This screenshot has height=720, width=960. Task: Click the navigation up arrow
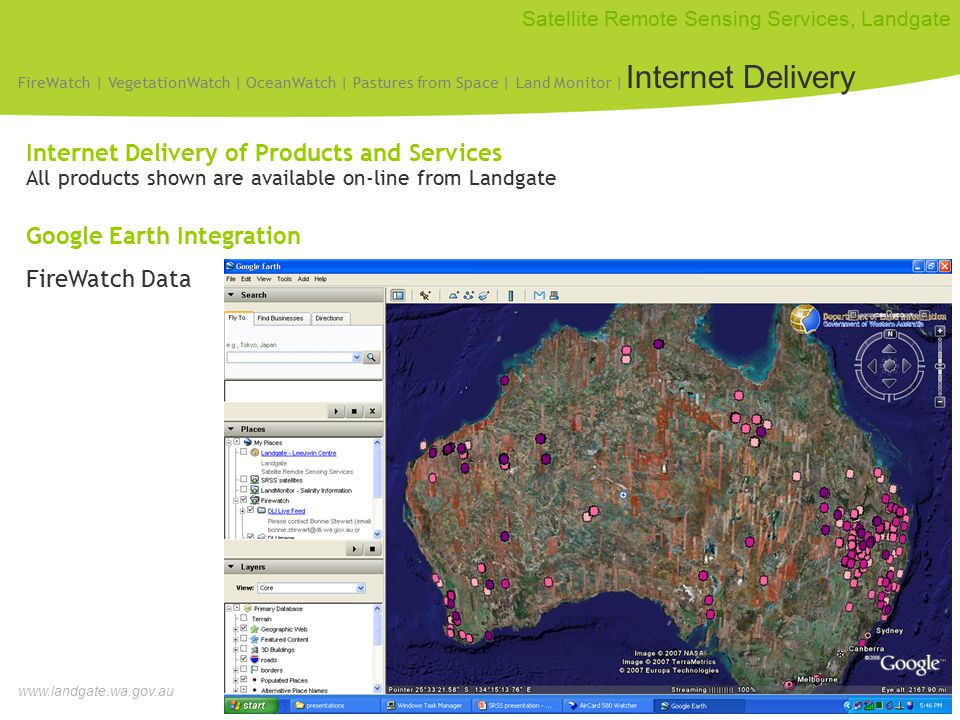[x=890, y=348]
